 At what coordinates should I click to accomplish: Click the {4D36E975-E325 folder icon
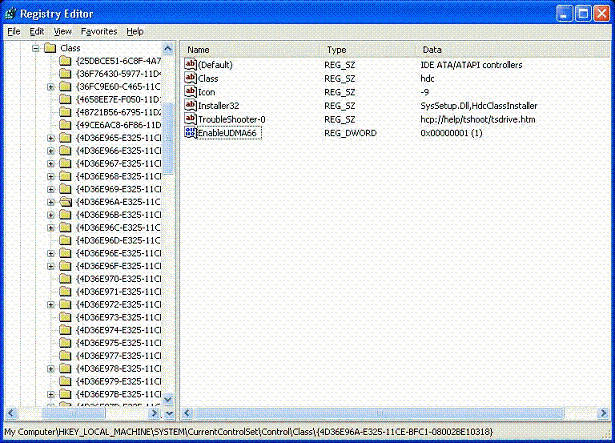tap(65, 343)
